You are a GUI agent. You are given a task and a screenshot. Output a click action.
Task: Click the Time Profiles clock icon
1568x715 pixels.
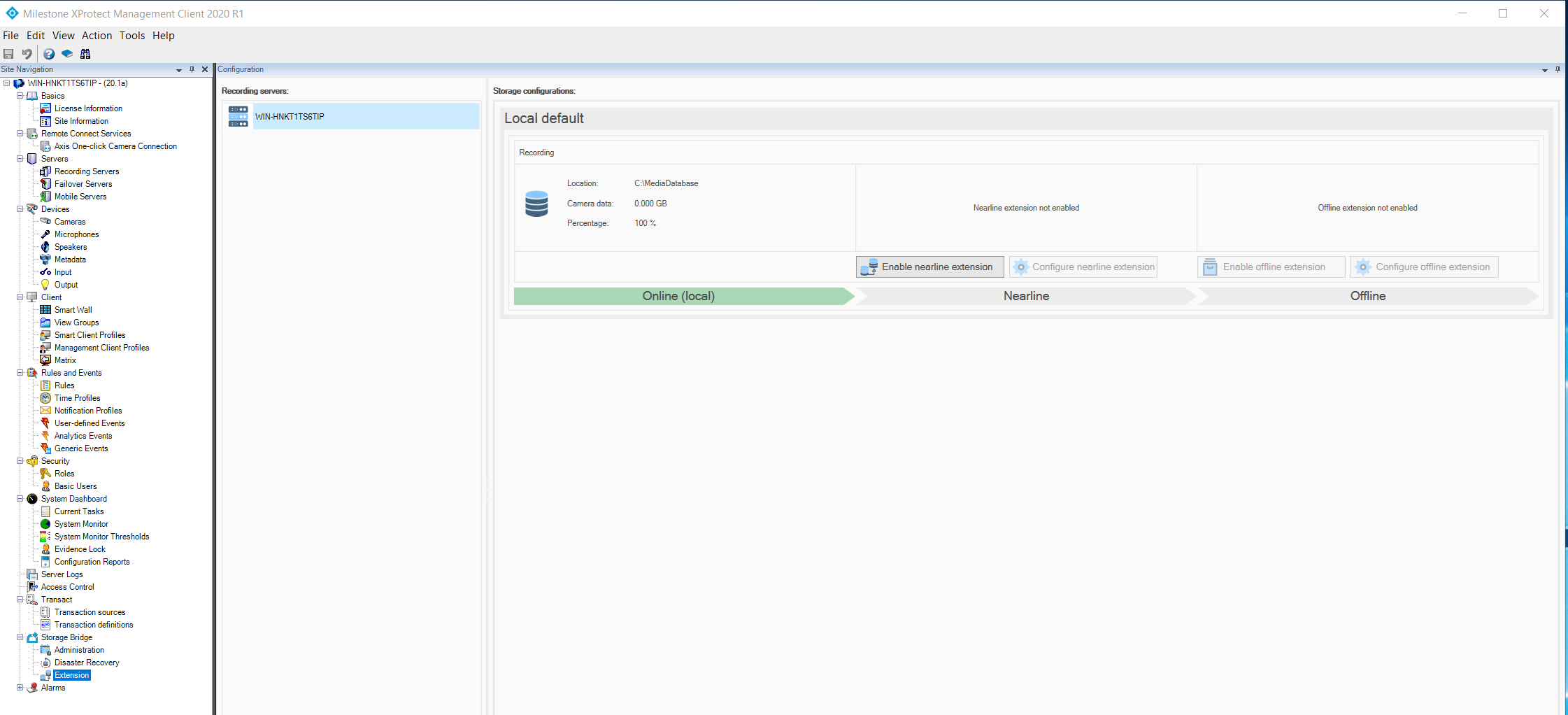coord(45,398)
